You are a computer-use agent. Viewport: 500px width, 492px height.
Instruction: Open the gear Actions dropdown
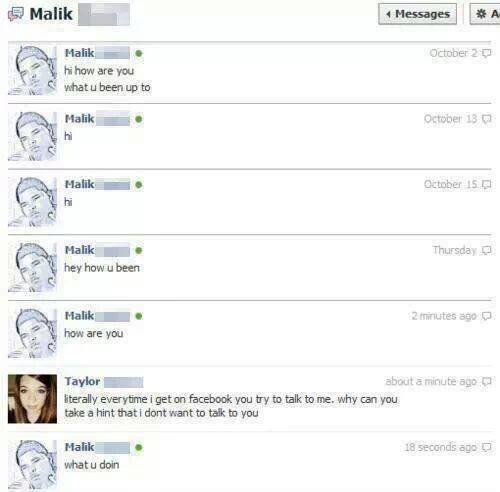[x=485, y=14]
